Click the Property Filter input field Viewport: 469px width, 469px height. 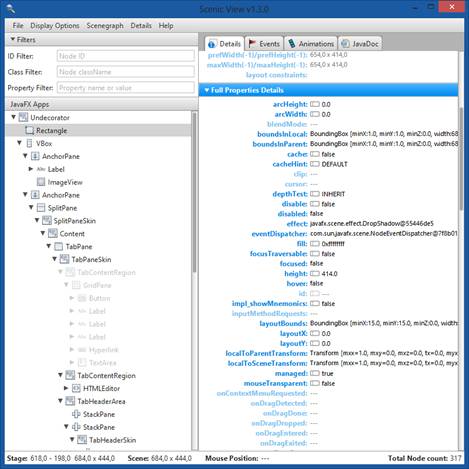point(126,88)
